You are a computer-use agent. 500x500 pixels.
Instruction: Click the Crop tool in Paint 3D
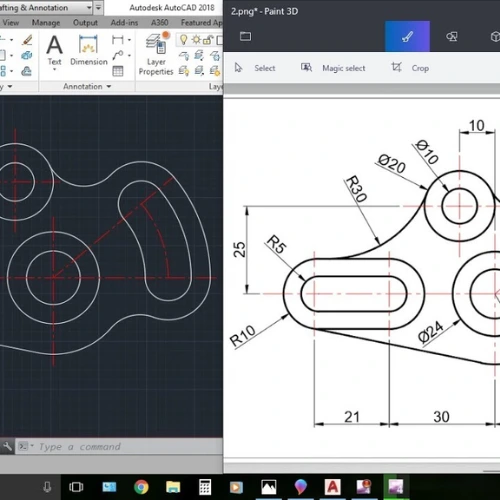(410, 68)
